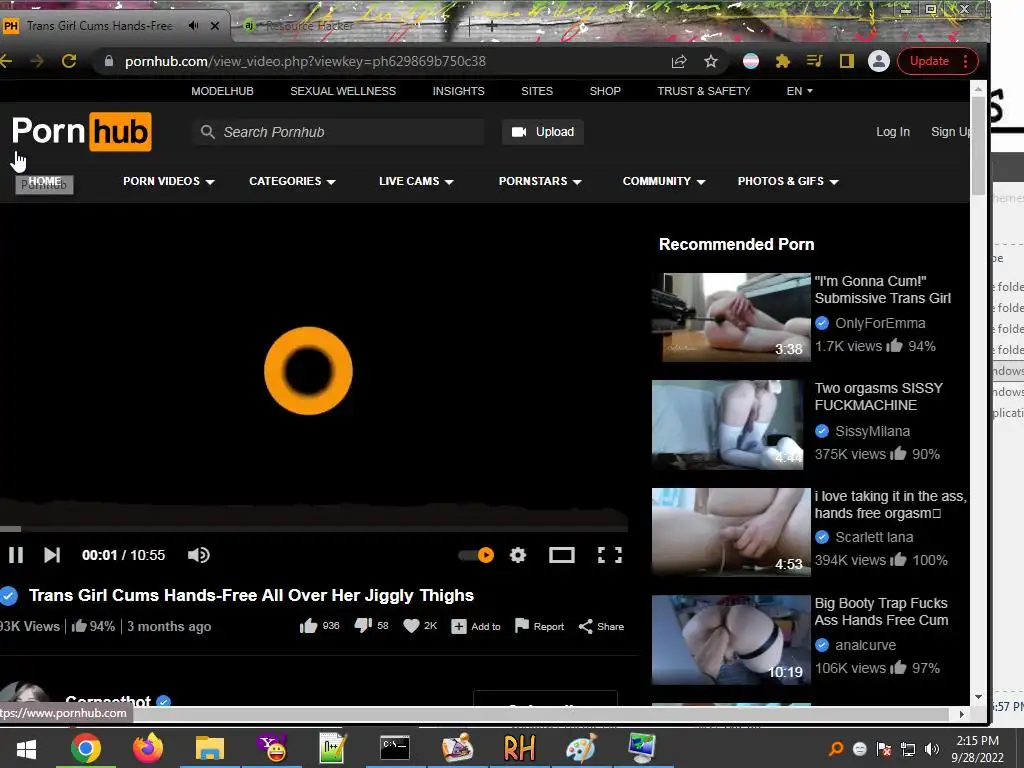This screenshot has width=1024, height=768.
Task: Reload the page
Action: click(x=69, y=61)
